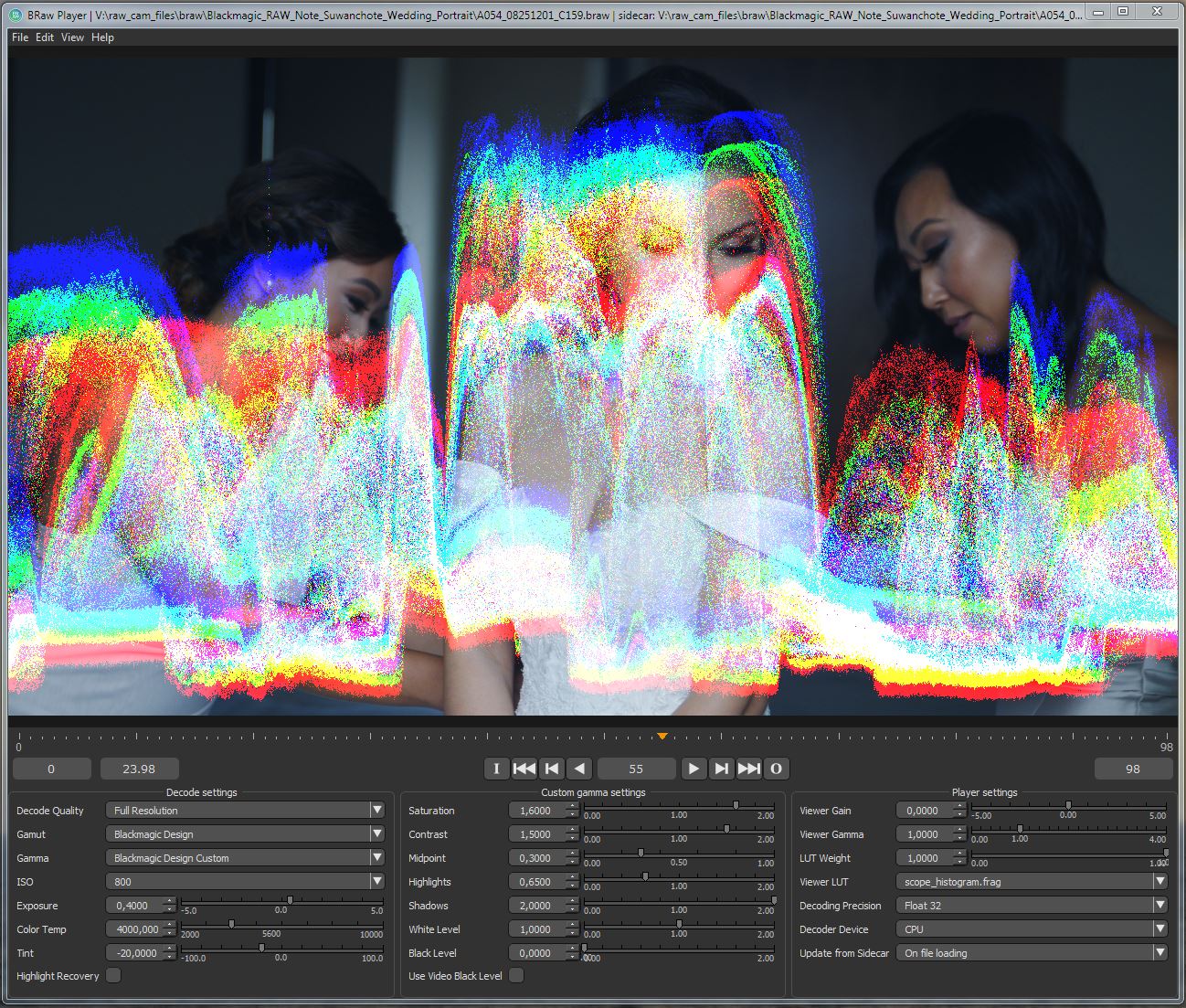1186x1008 pixels.
Task: Open the Help menu
Action: pos(102,37)
